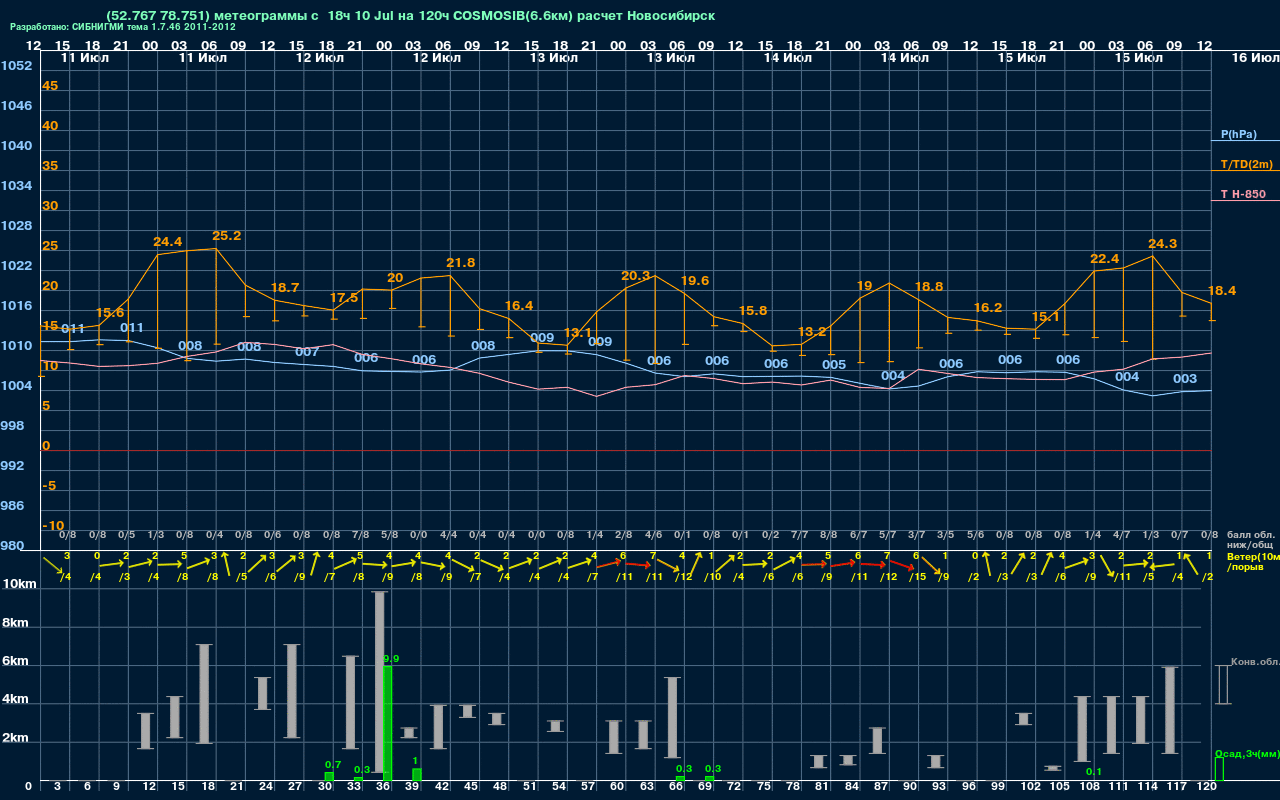Screen dimensions: 1280x800
Task: Click the 25.2 temperature peak label
Action: click(226, 236)
